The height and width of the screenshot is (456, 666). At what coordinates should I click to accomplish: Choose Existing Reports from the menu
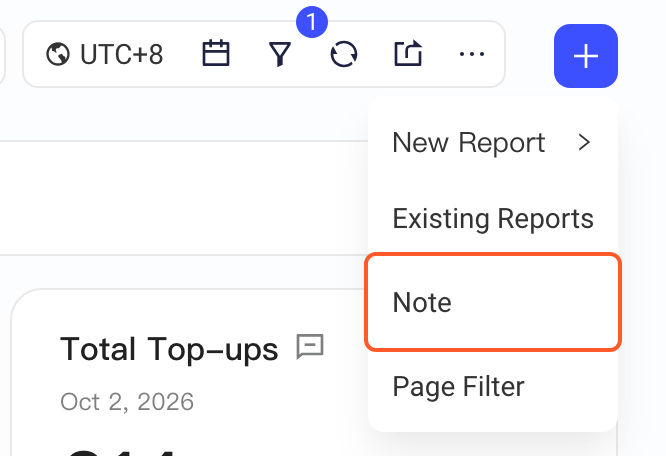(x=493, y=219)
